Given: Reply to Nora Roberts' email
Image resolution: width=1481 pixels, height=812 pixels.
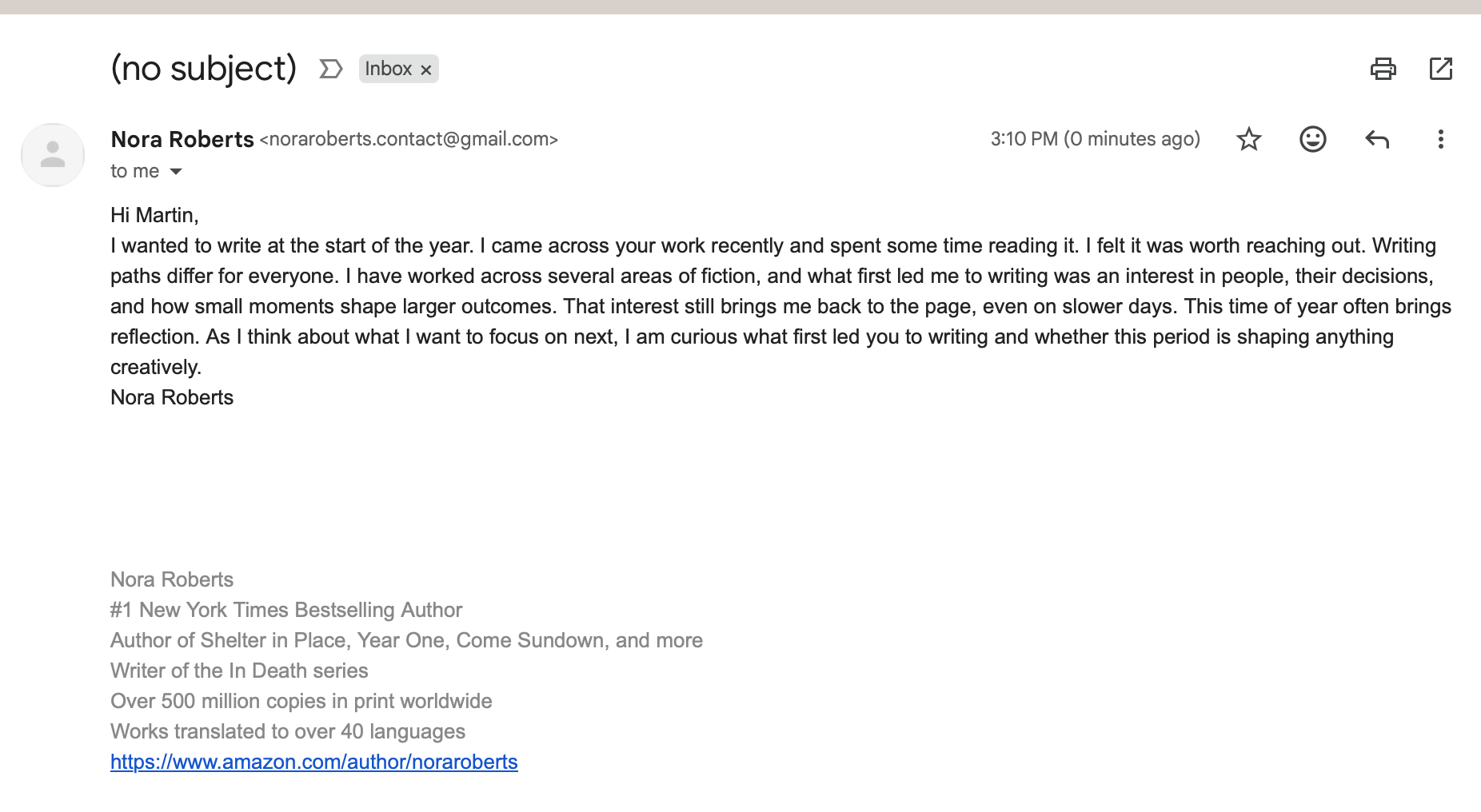Looking at the screenshot, I should 1376,140.
